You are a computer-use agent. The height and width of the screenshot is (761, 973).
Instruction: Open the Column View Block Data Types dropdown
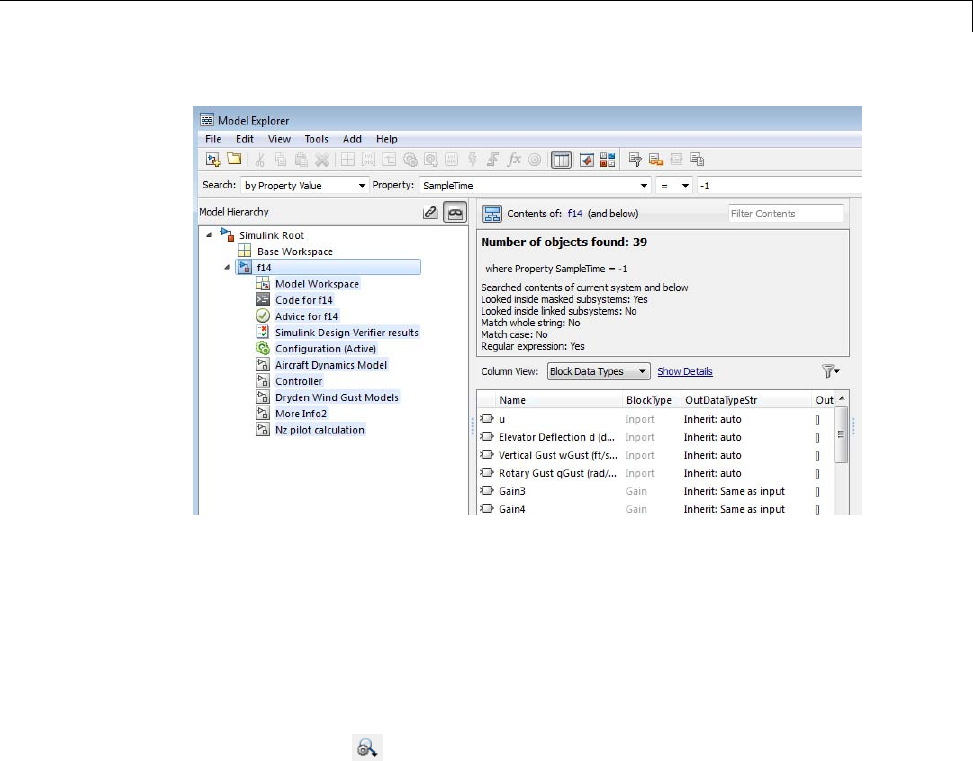point(599,371)
